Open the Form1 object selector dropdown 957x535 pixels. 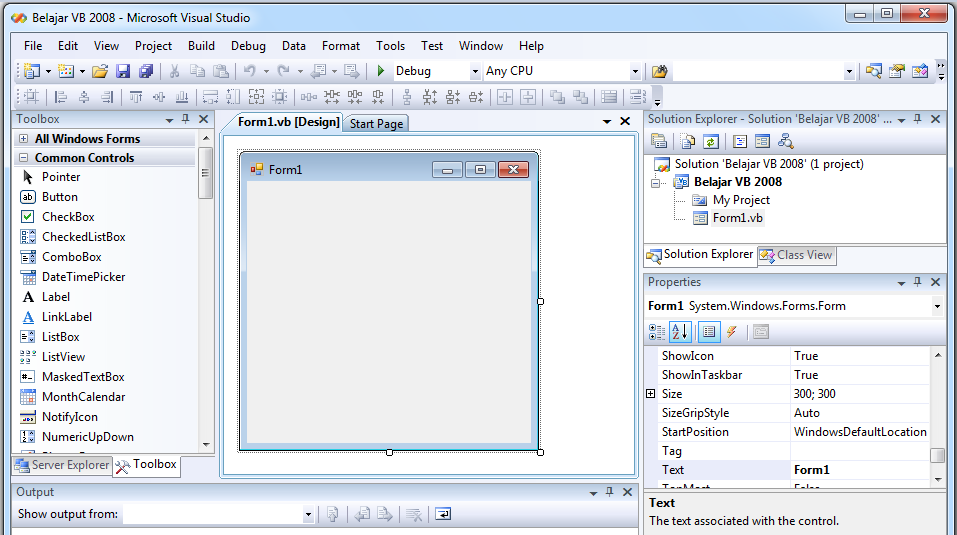pos(937,306)
